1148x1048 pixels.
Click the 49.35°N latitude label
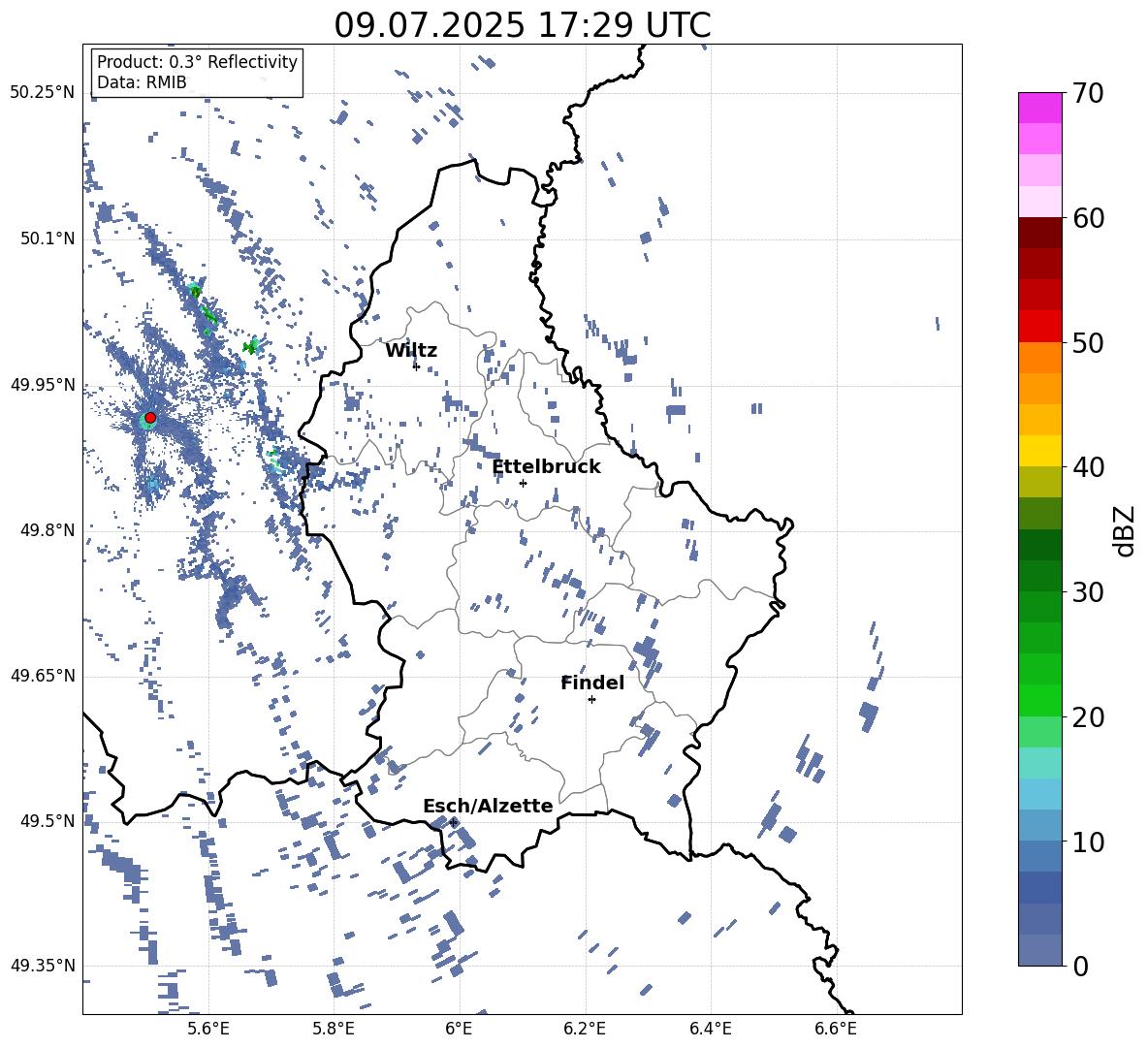tap(42, 966)
